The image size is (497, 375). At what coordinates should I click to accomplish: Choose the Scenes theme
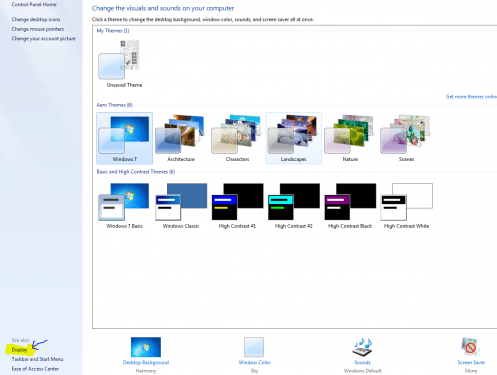pos(406,138)
